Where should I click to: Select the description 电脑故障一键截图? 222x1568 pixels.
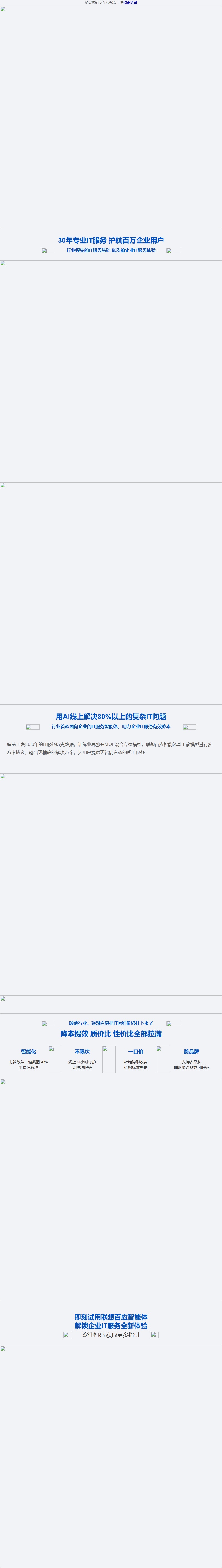click(28, 1064)
